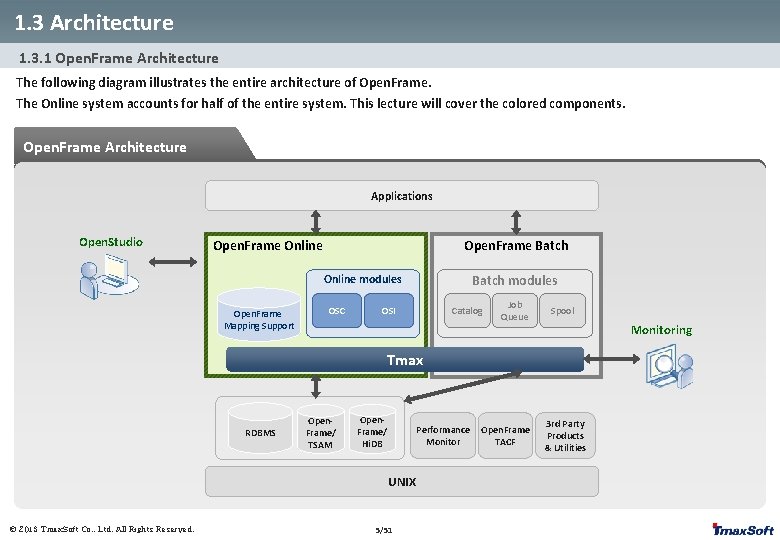Click the OSI module box
The width and height of the screenshot is (780, 540).
[x=389, y=311]
